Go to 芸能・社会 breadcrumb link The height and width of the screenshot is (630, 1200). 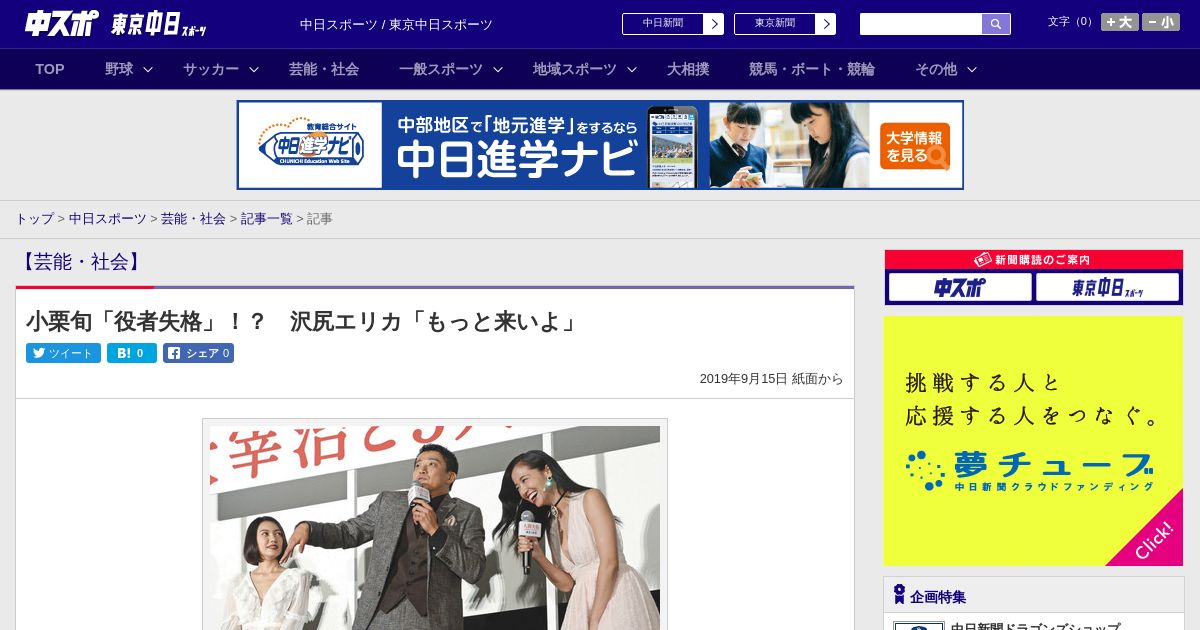193,218
